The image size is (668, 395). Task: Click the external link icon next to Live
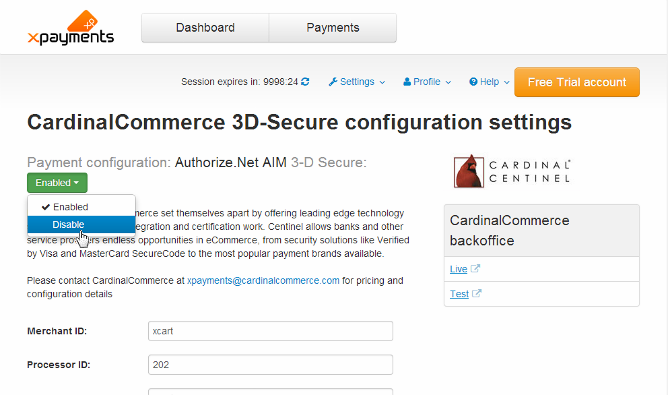(475, 268)
